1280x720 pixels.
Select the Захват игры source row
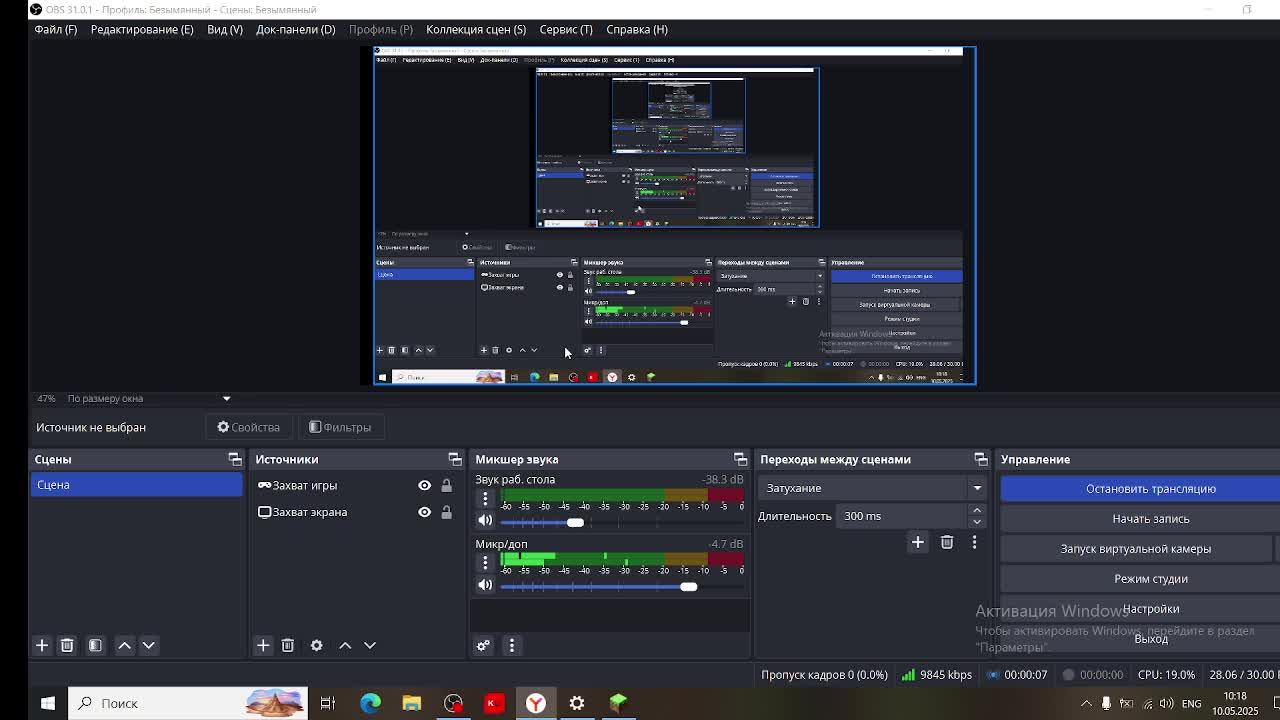355,485
